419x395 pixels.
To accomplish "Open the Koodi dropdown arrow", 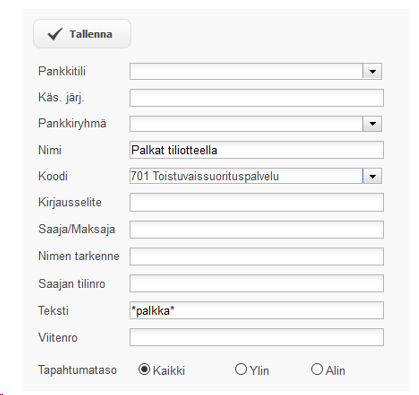I will [372, 176].
